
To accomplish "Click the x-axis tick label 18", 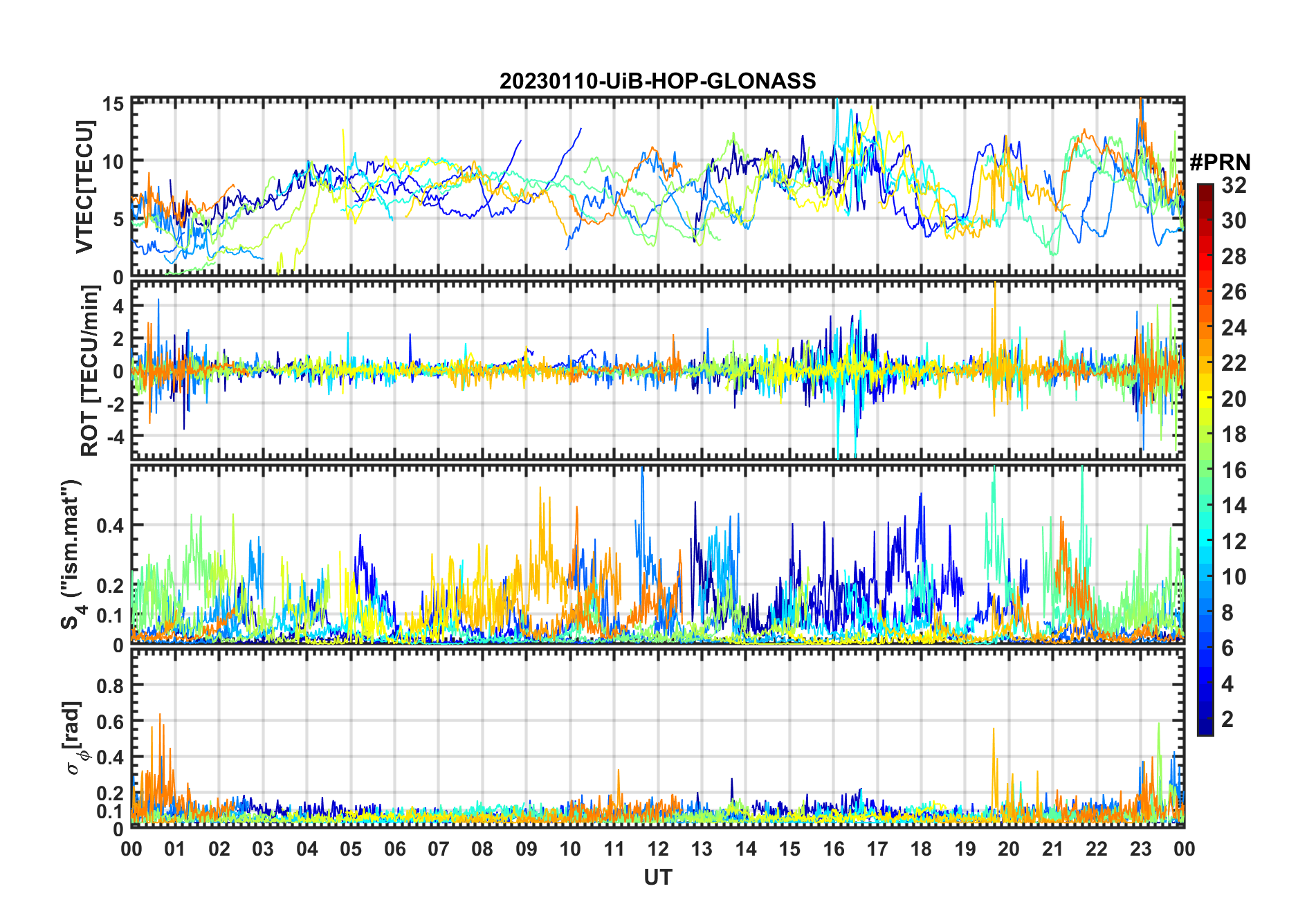I will click(x=921, y=849).
